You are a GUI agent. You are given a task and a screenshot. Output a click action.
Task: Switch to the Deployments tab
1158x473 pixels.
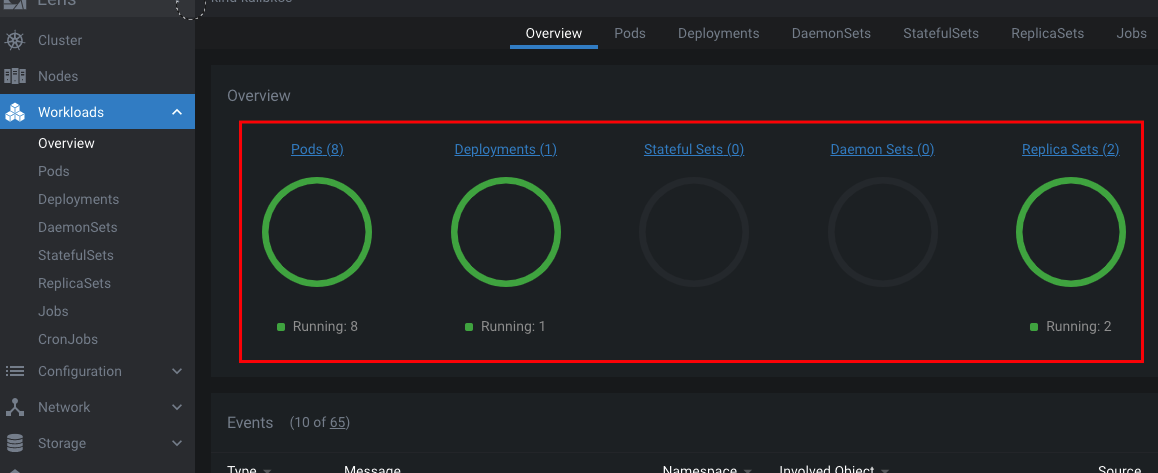[718, 33]
